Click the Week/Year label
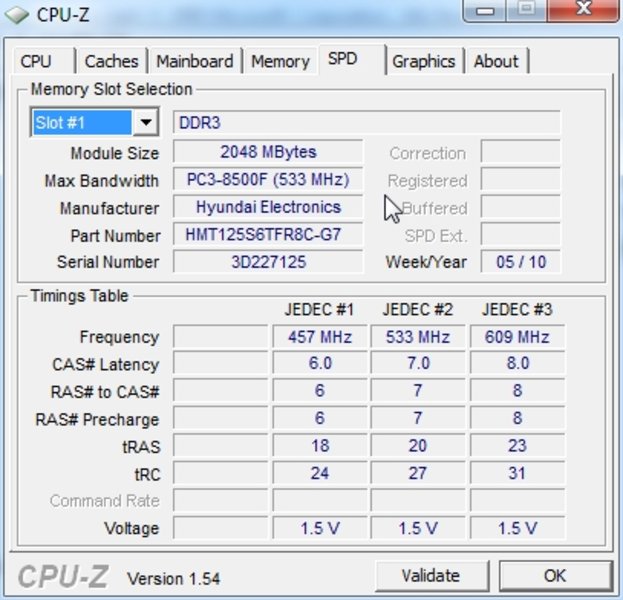The image size is (623, 600). [426, 262]
